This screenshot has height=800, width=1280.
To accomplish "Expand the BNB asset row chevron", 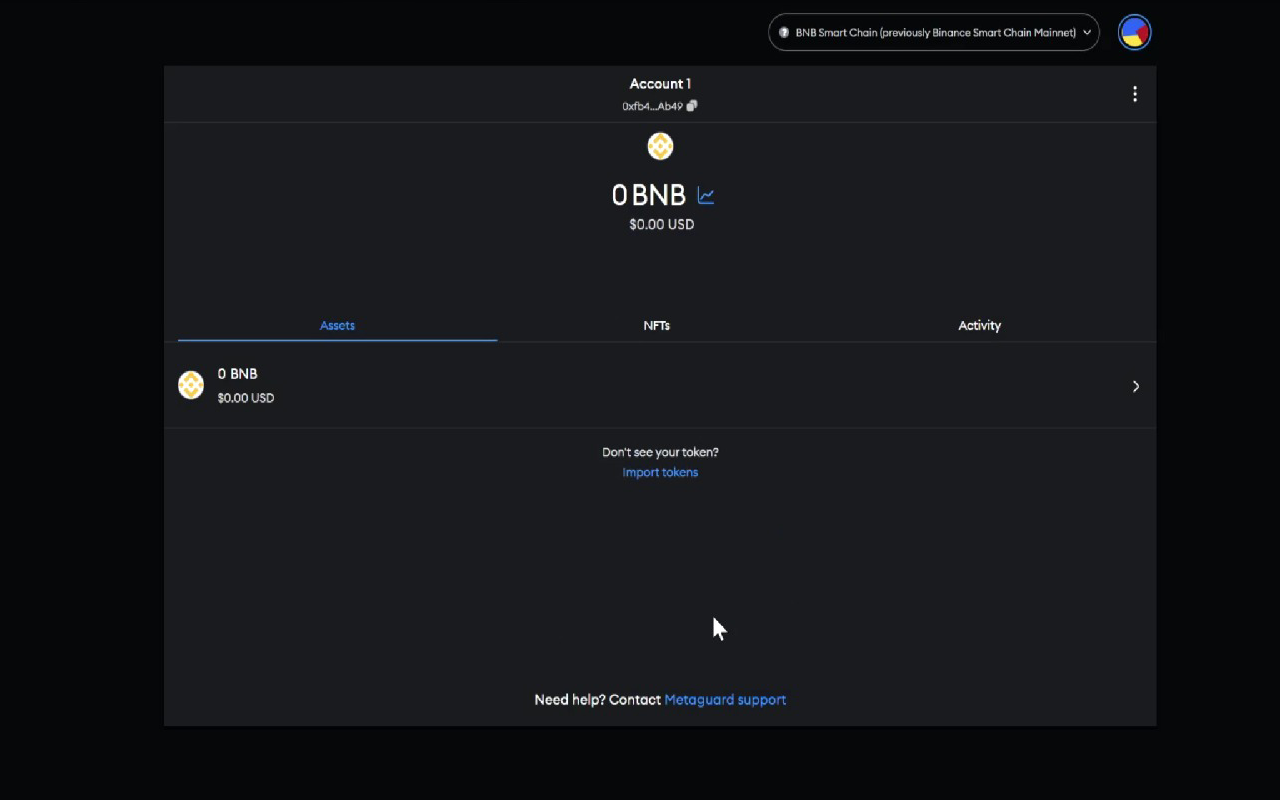I will click(1136, 386).
